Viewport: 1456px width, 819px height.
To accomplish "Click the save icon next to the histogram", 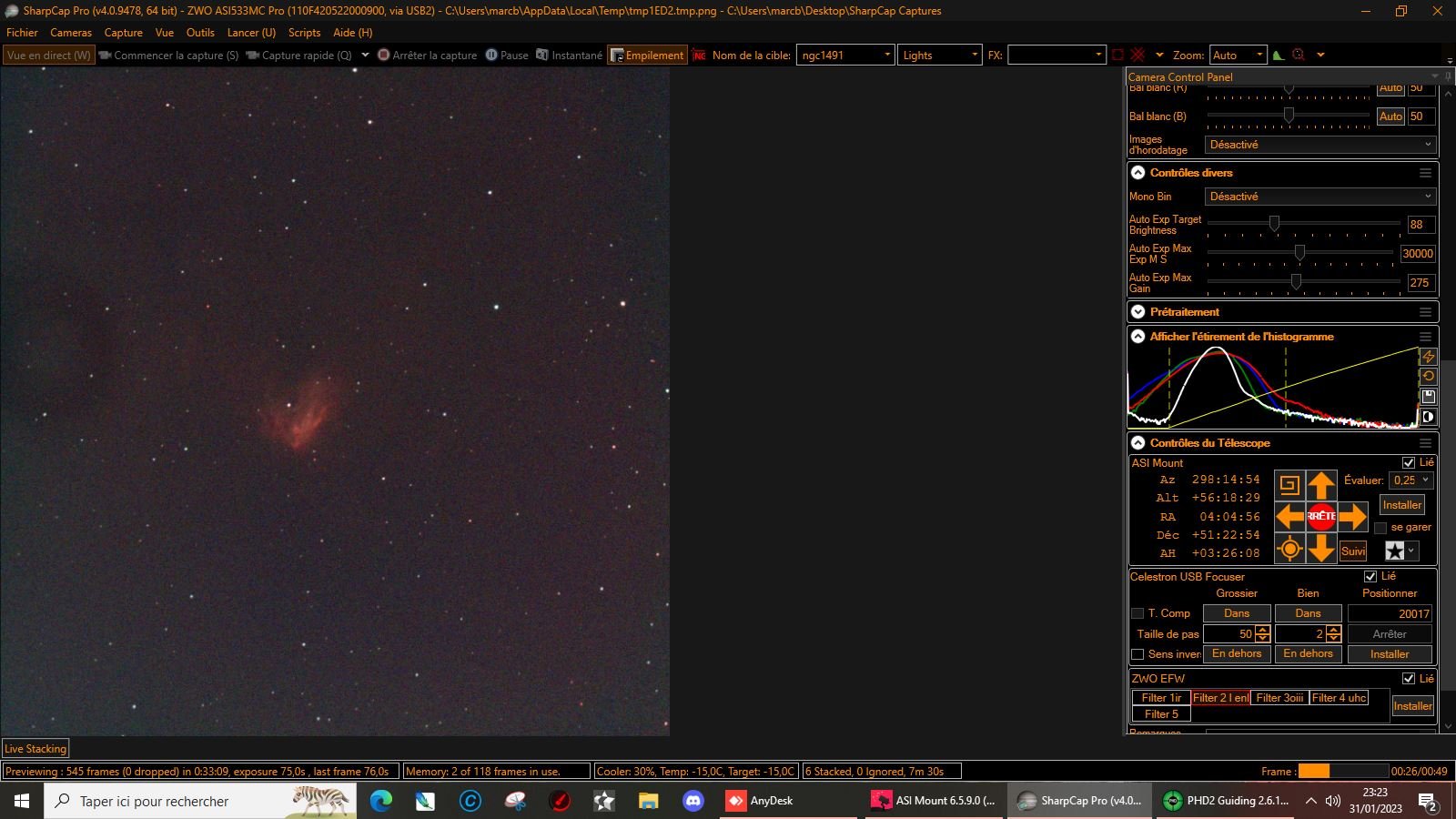I will tap(1429, 397).
